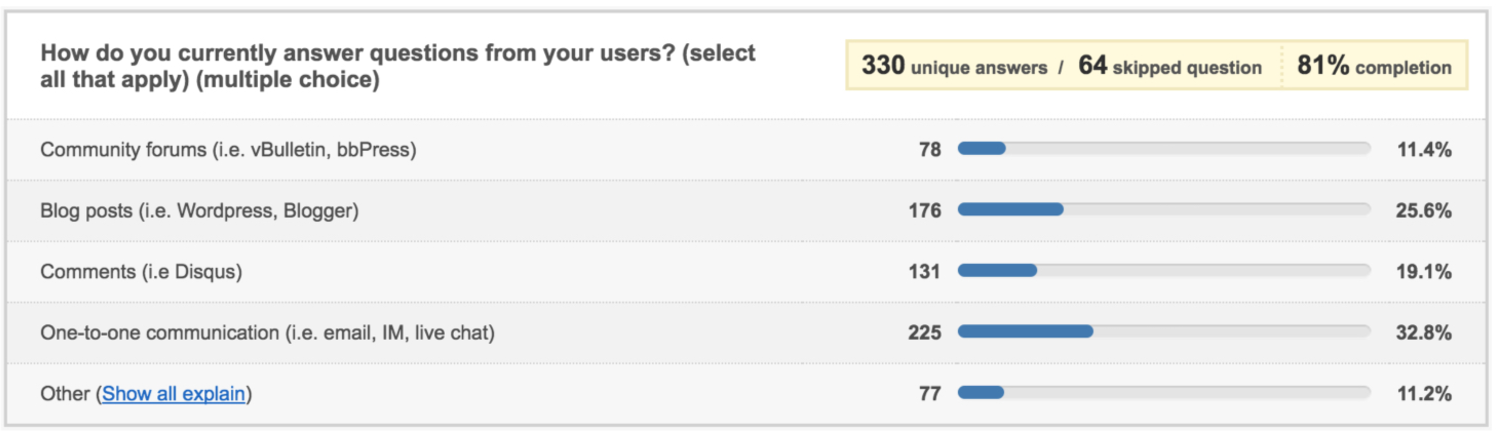Click the Blog posts progress bar

point(1164,210)
